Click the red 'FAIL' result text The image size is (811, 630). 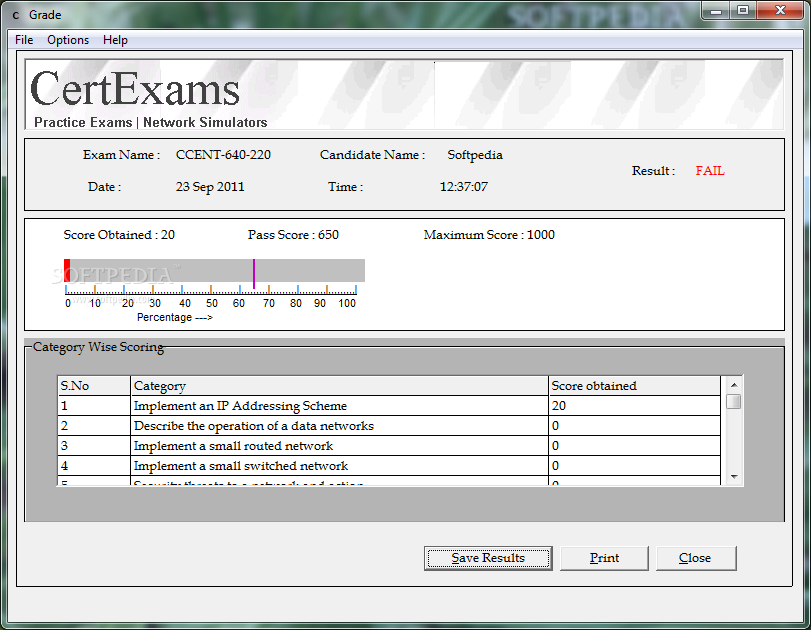(x=710, y=171)
